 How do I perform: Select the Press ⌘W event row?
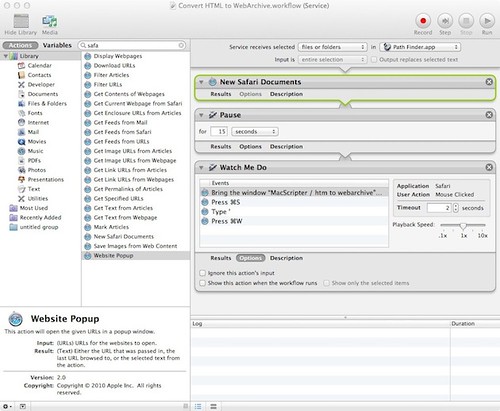[294, 221]
